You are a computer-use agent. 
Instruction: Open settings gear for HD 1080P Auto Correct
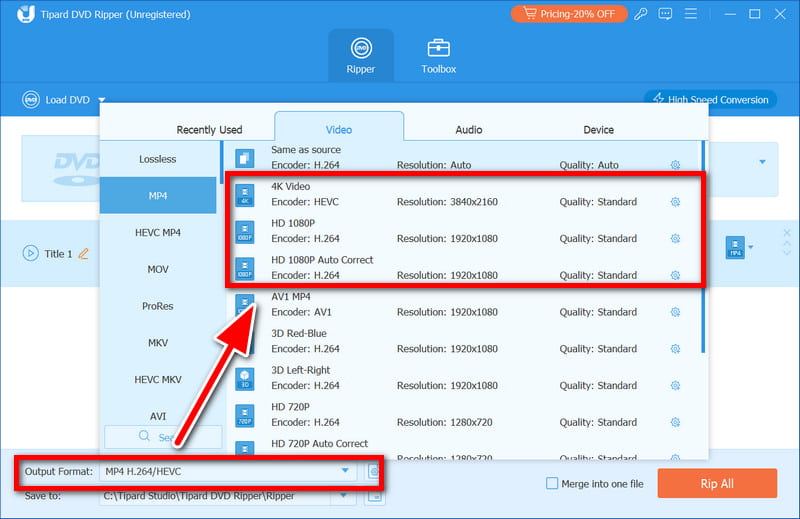pos(675,275)
